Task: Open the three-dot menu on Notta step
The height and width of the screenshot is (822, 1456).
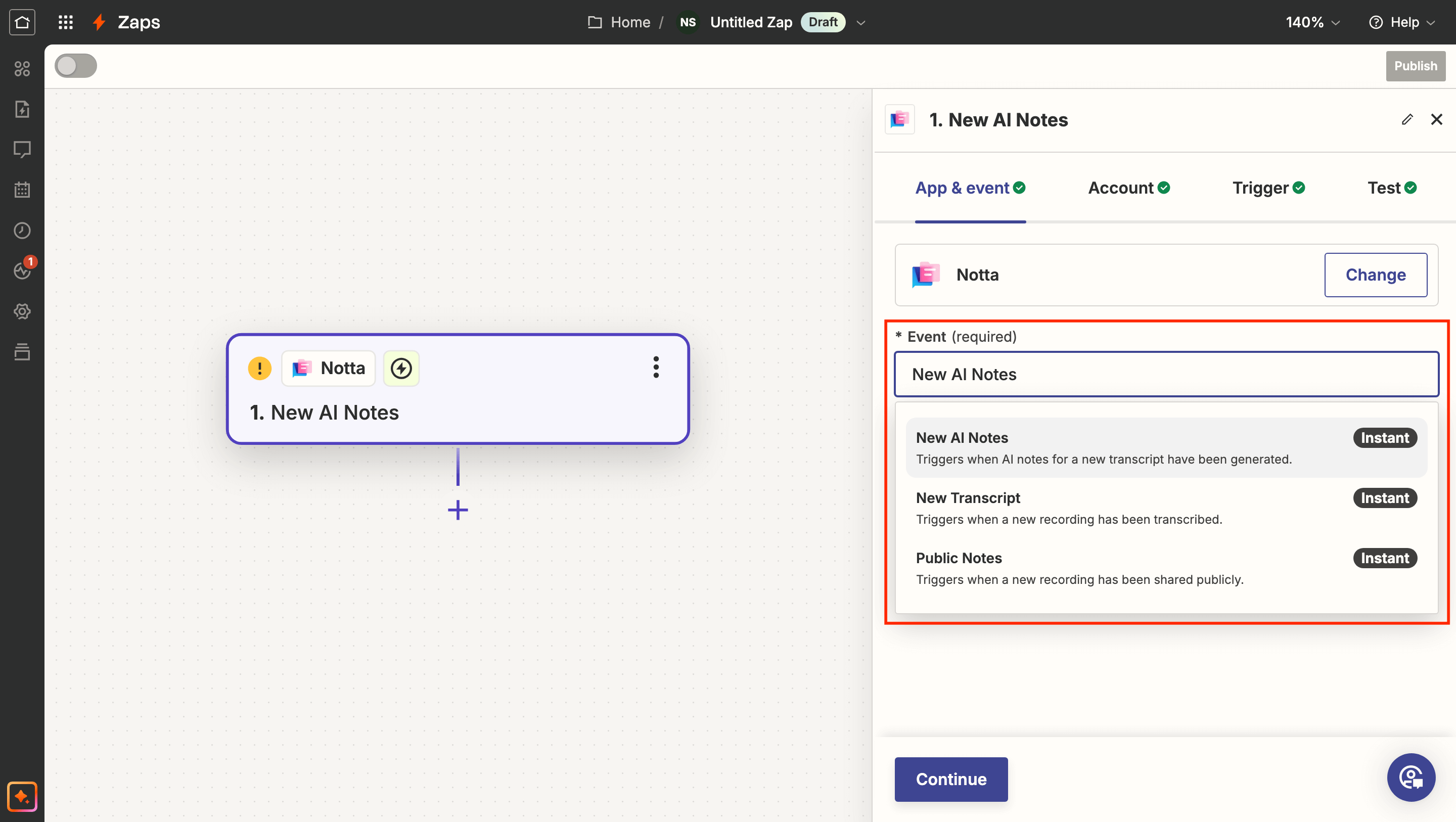Action: click(656, 368)
